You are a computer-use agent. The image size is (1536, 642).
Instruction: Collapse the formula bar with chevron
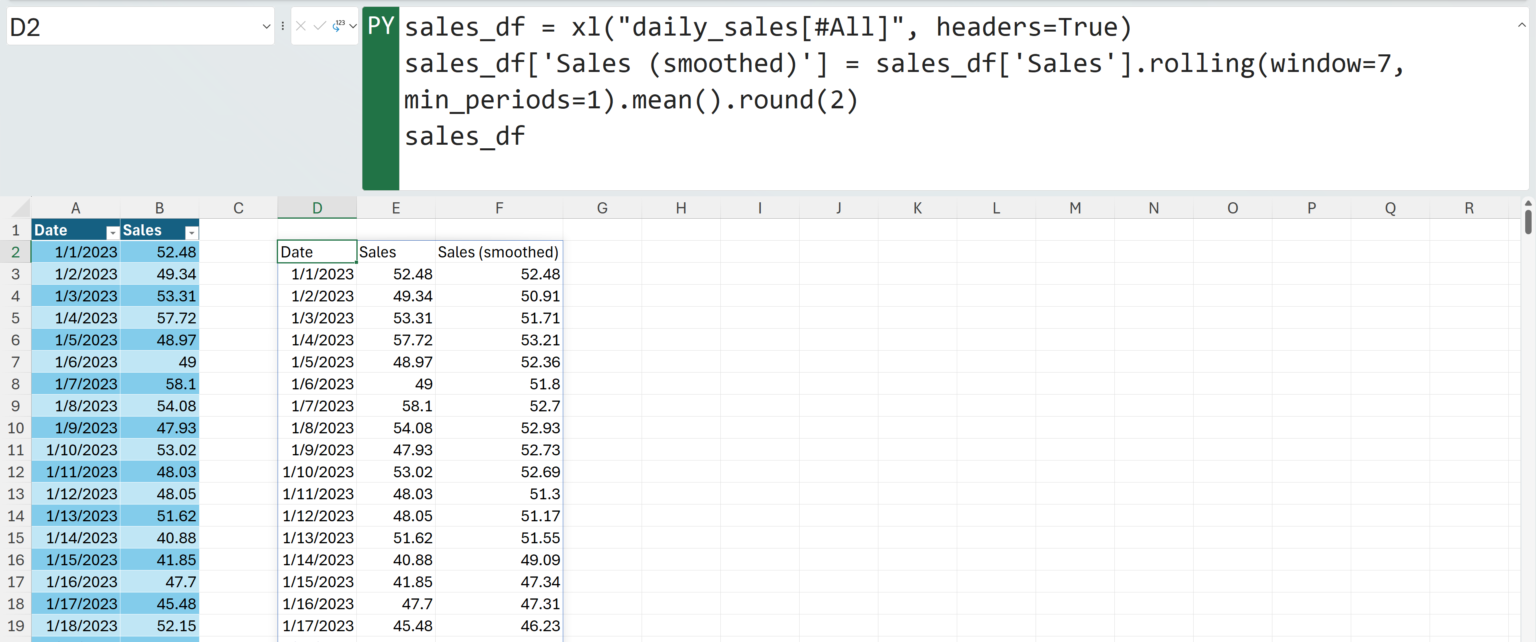coord(1521,22)
